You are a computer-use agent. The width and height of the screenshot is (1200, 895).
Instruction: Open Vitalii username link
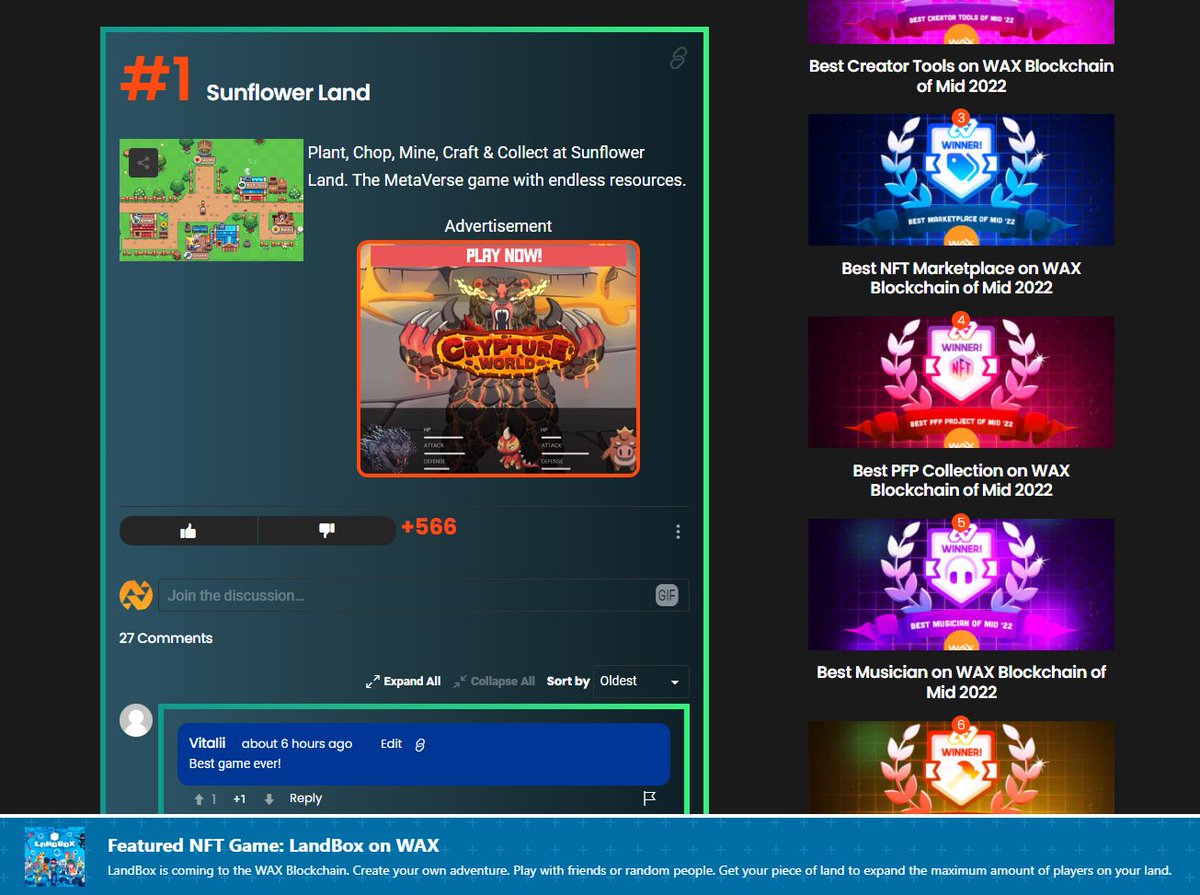[x=207, y=743]
